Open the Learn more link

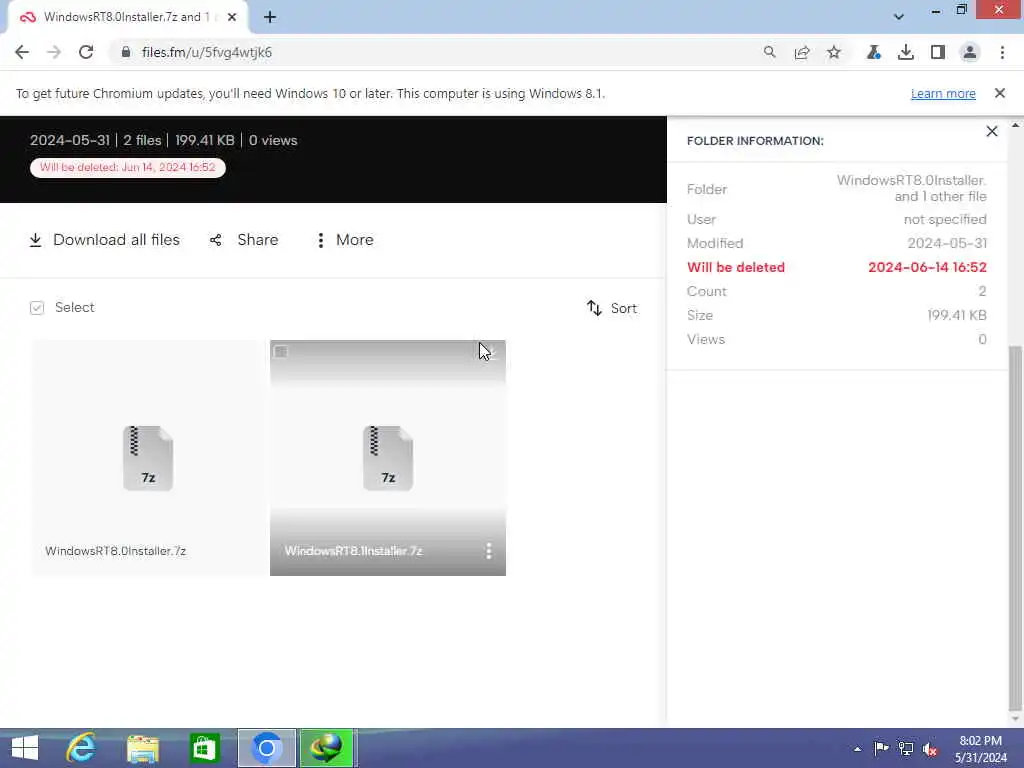coord(943,93)
